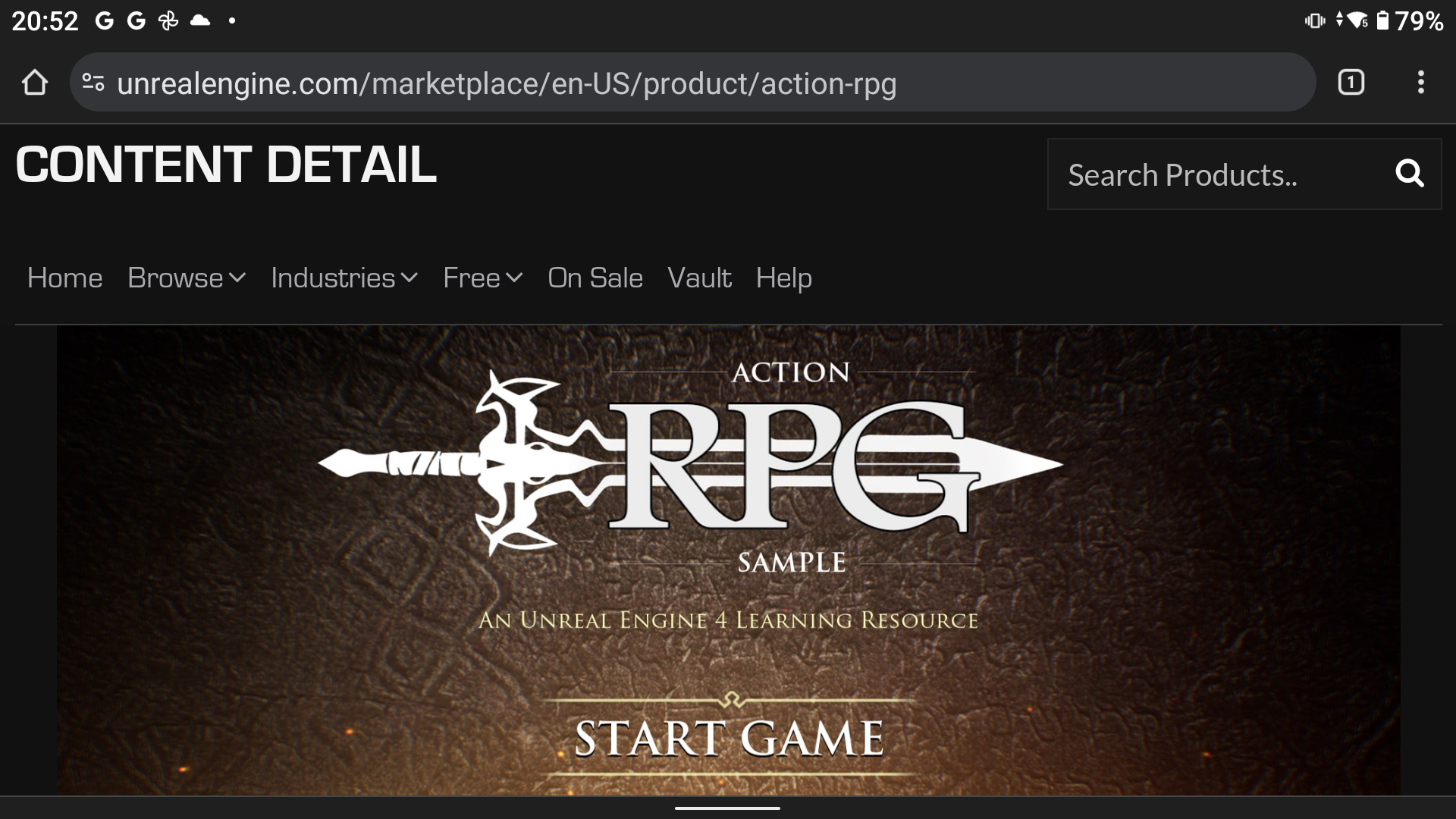Open the On Sale page
The image size is (1456, 819).
point(595,278)
